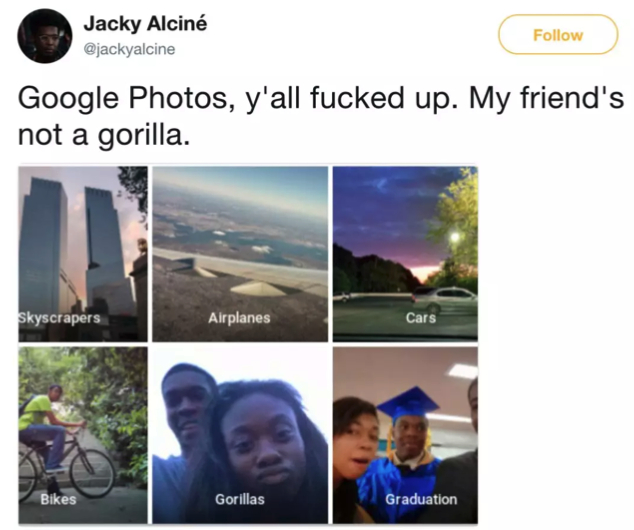Screen dimensions: 634x530
Task: Click the "Airplanes" album label
Action: (239, 318)
